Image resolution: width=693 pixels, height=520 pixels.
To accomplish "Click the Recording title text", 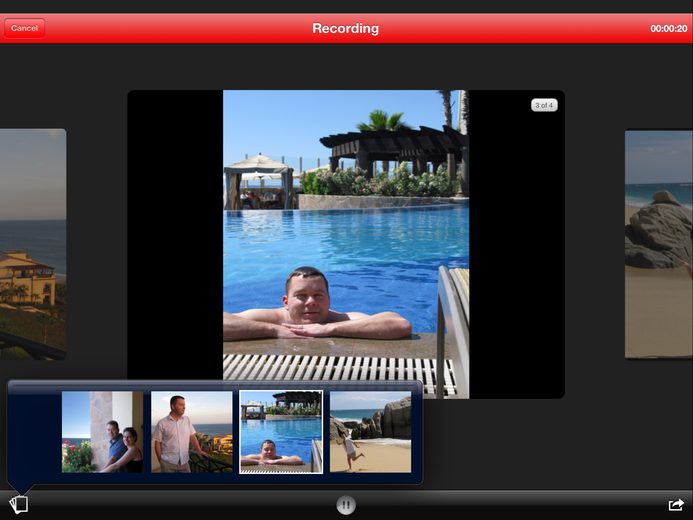I will pos(346,28).
